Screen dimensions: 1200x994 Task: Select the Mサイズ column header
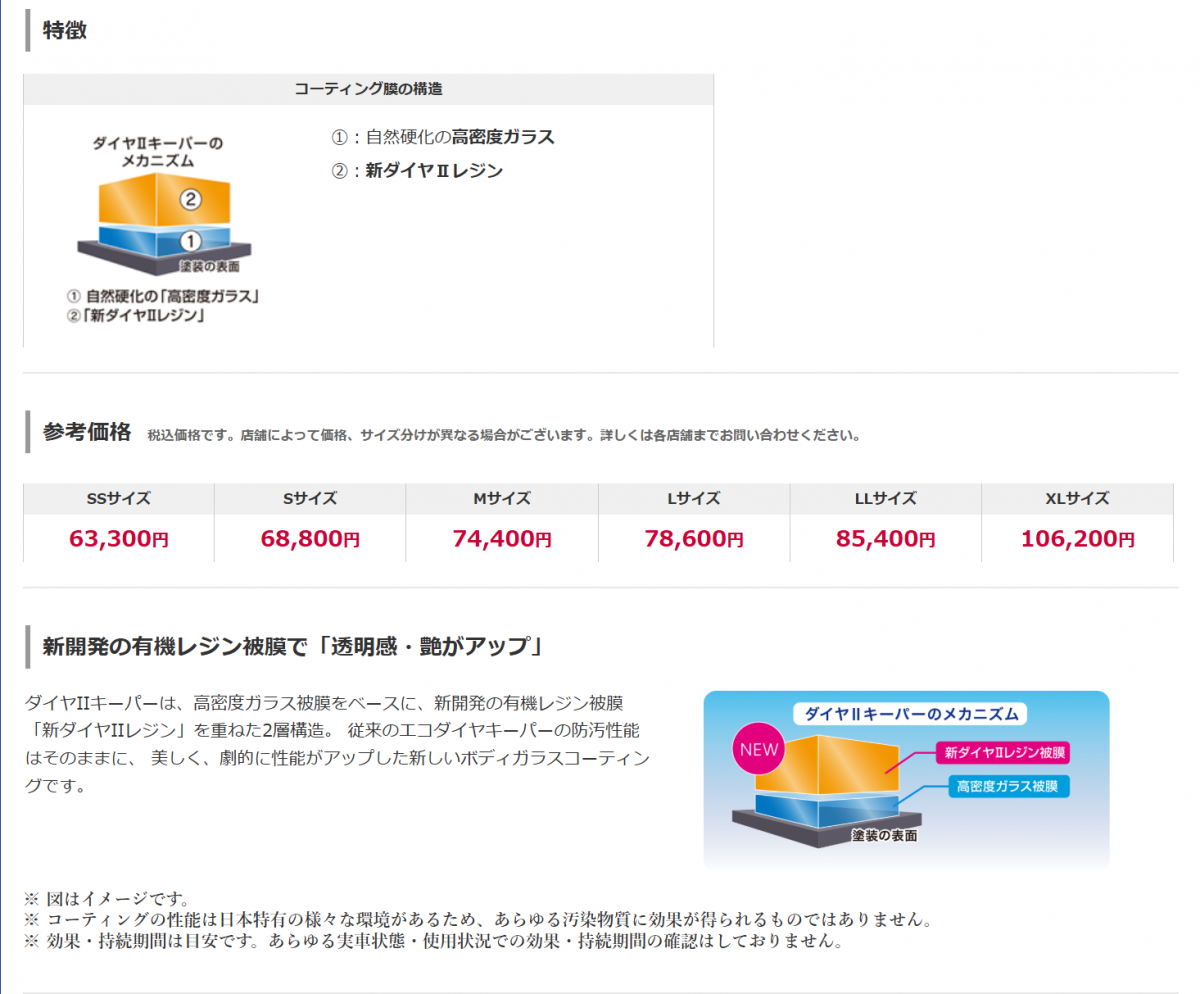[x=502, y=498]
